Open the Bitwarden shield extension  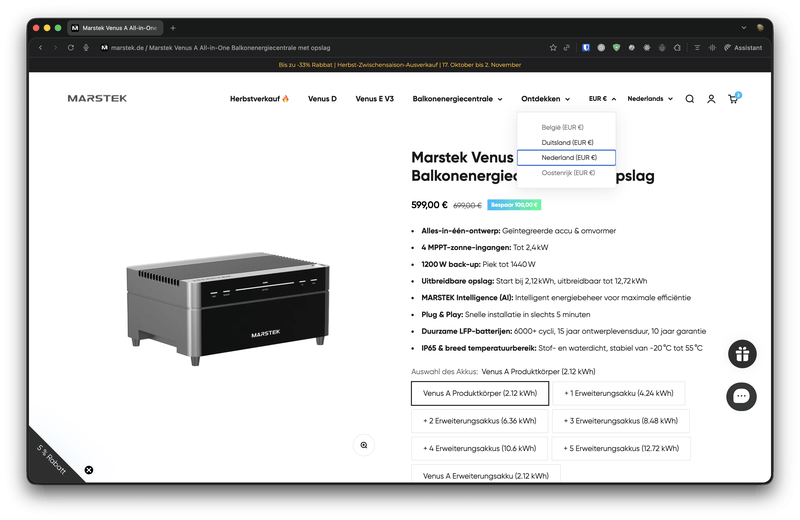[x=586, y=47]
